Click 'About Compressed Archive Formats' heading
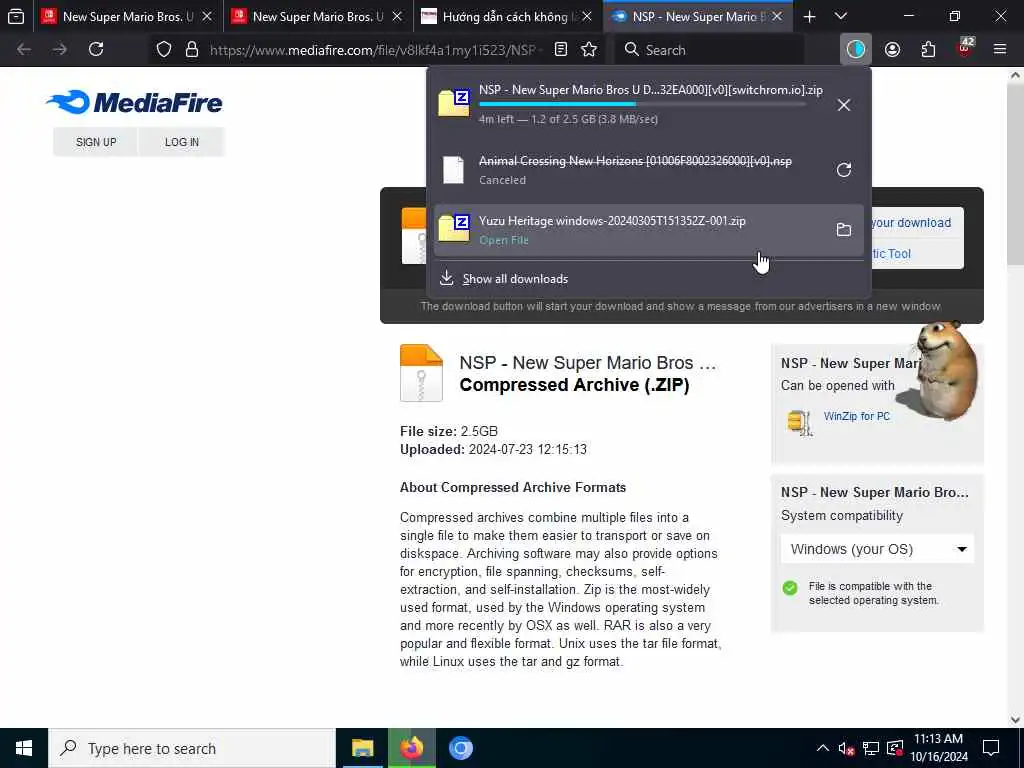The width and height of the screenshot is (1024, 768). pyautogui.click(x=513, y=487)
